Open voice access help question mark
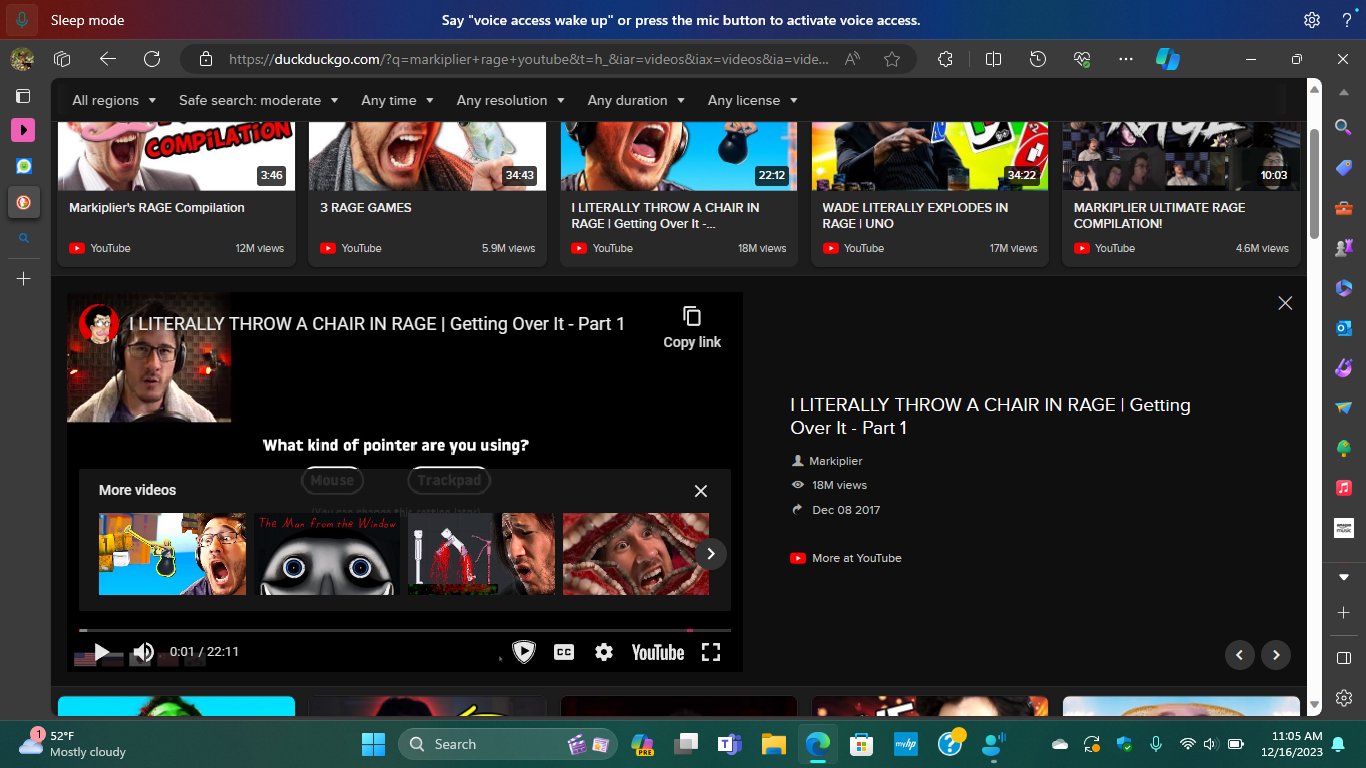 (1346, 20)
